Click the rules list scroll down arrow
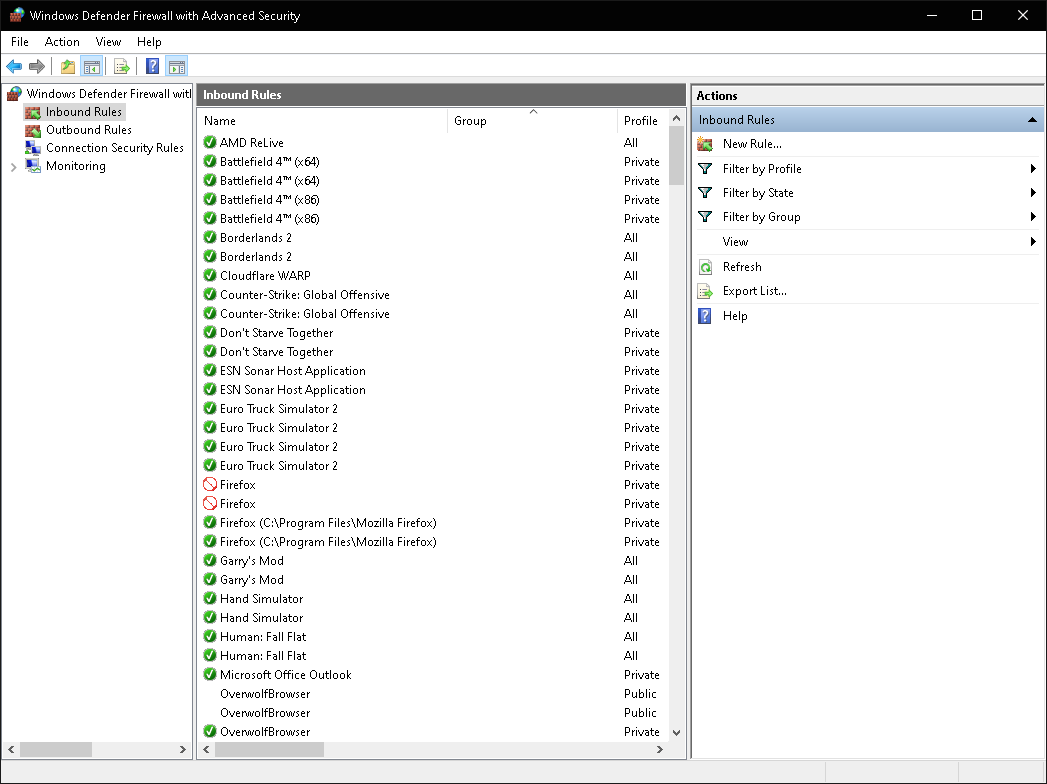Image resolution: width=1047 pixels, height=784 pixels. pyautogui.click(x=676, y=733)
